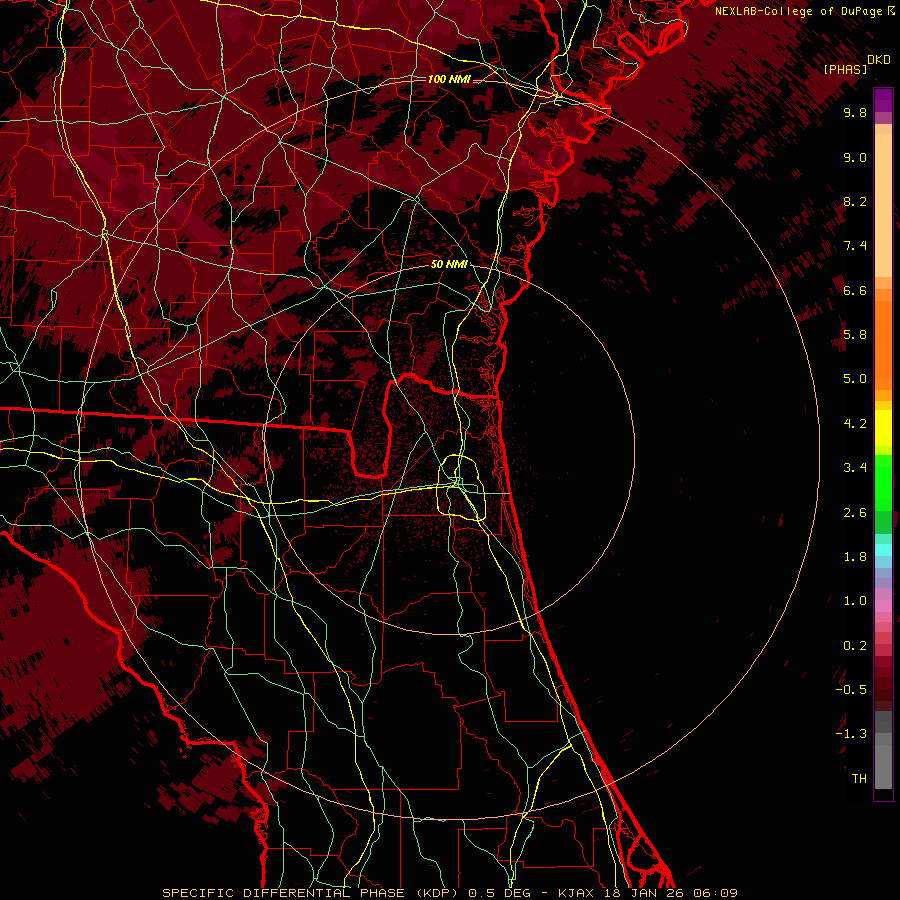Pick the purple band at color scale top

click(883, 100)
